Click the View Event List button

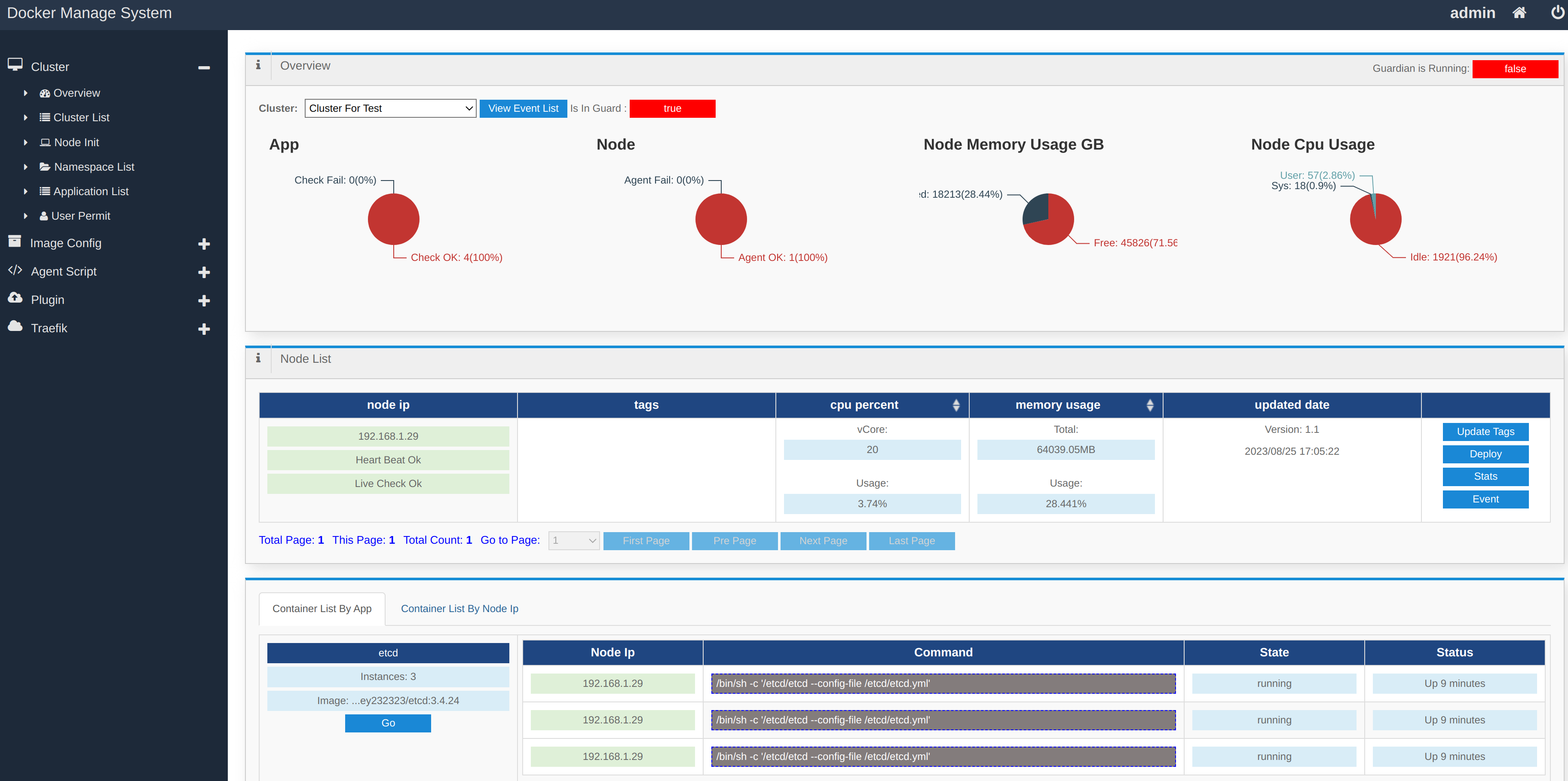pyautogui.click(x=523, y=108)
